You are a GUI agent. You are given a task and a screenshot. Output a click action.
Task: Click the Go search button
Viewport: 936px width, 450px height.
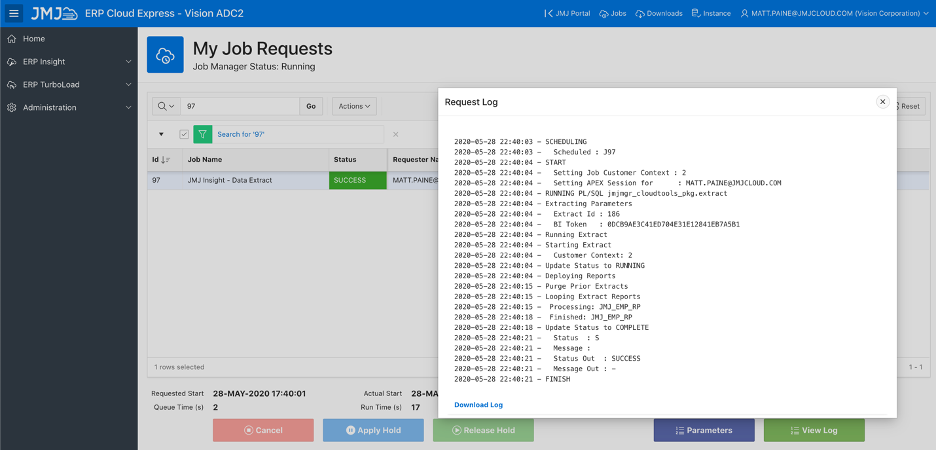point(311,106)
